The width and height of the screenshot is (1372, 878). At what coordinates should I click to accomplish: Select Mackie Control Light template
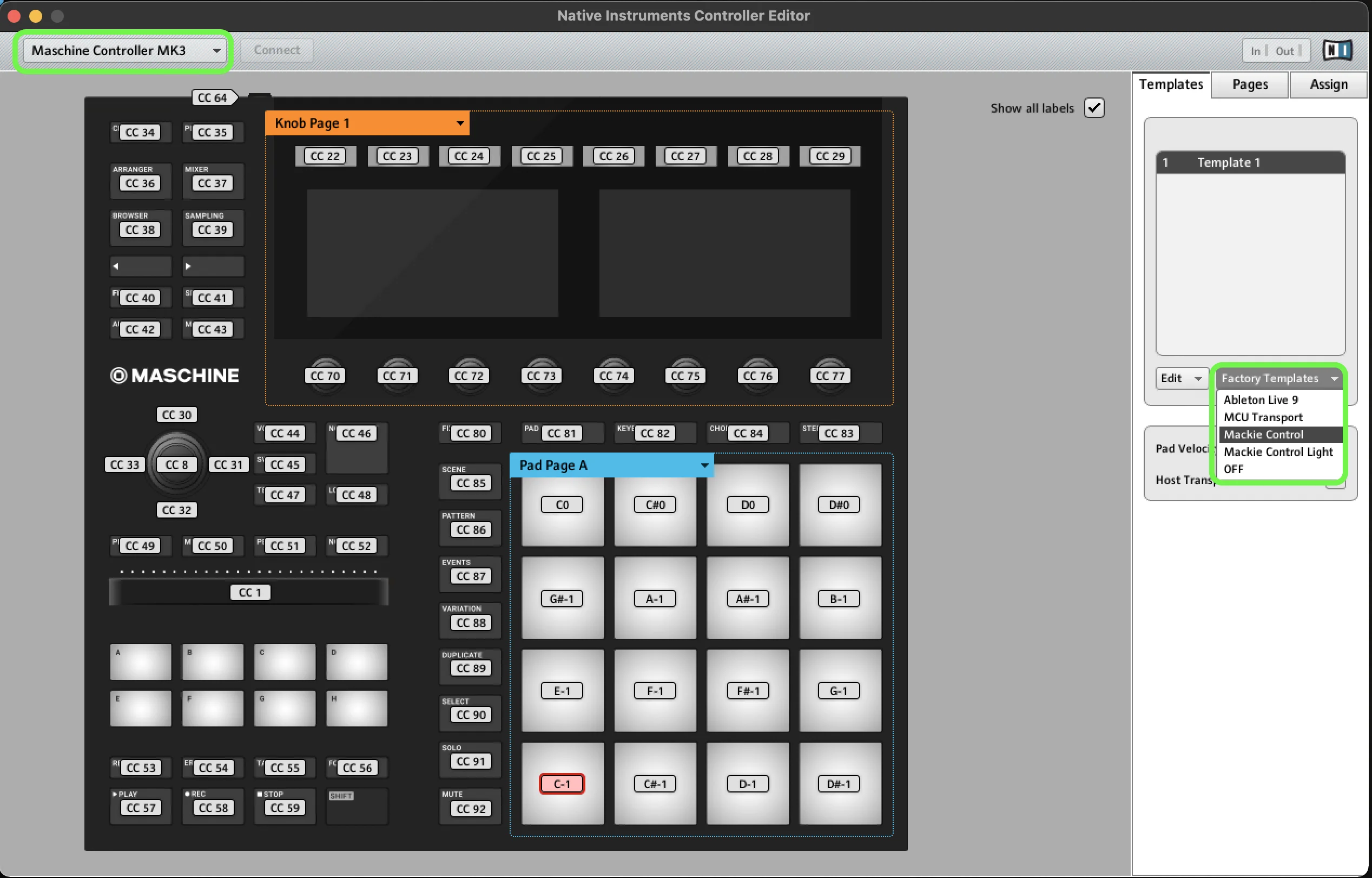(x=1279, y=451)
